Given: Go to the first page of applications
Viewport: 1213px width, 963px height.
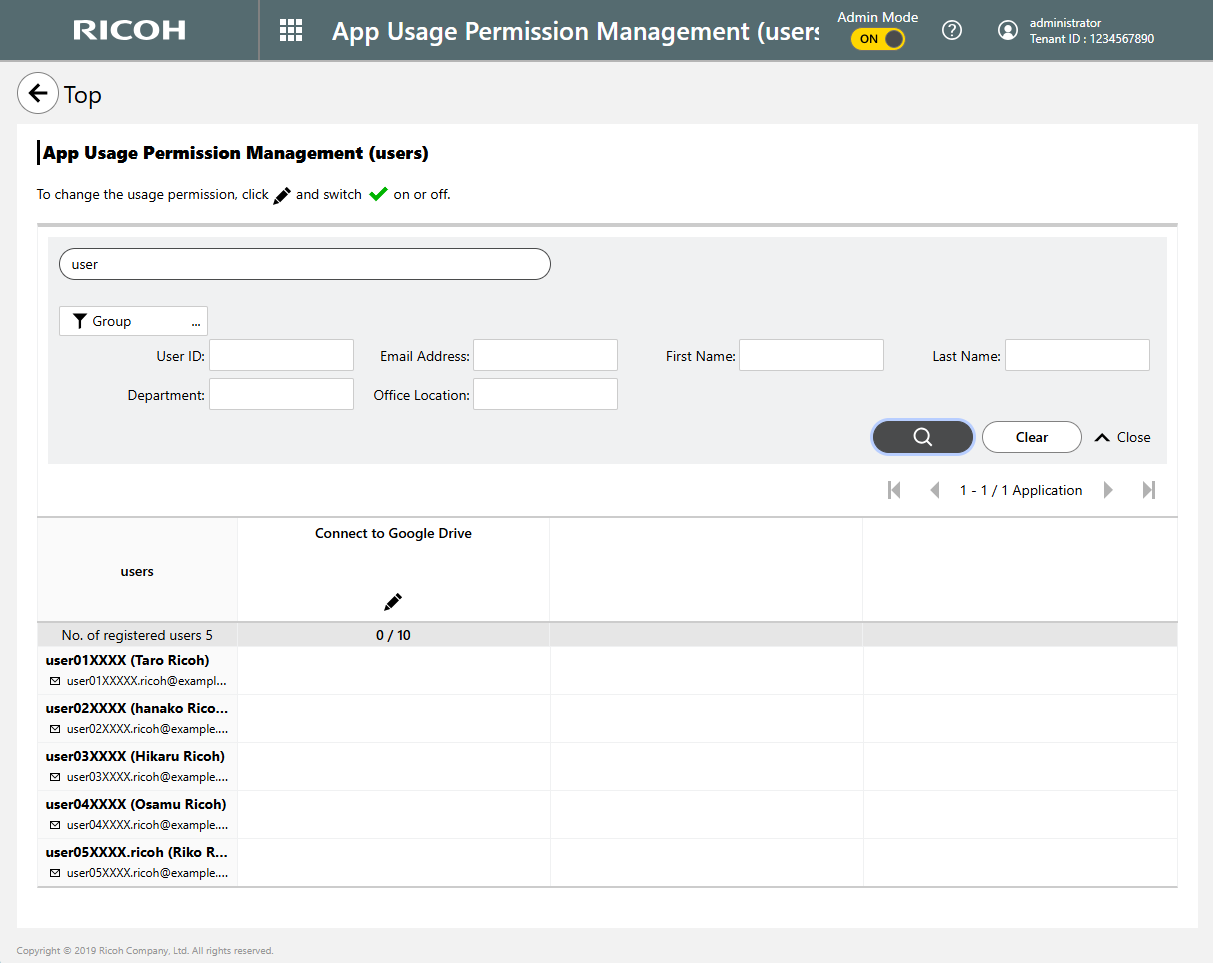Looking at the screenshot, I should [894, 490].
